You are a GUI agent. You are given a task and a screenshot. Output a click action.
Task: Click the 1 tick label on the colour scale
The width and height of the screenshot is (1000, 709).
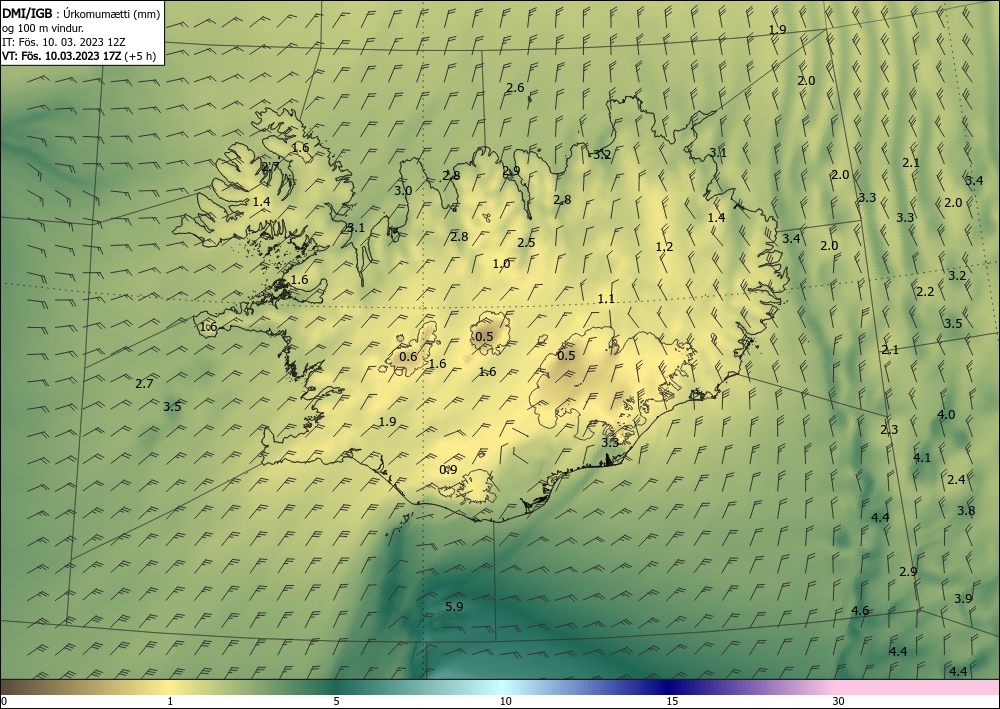(x=170, y=701)
